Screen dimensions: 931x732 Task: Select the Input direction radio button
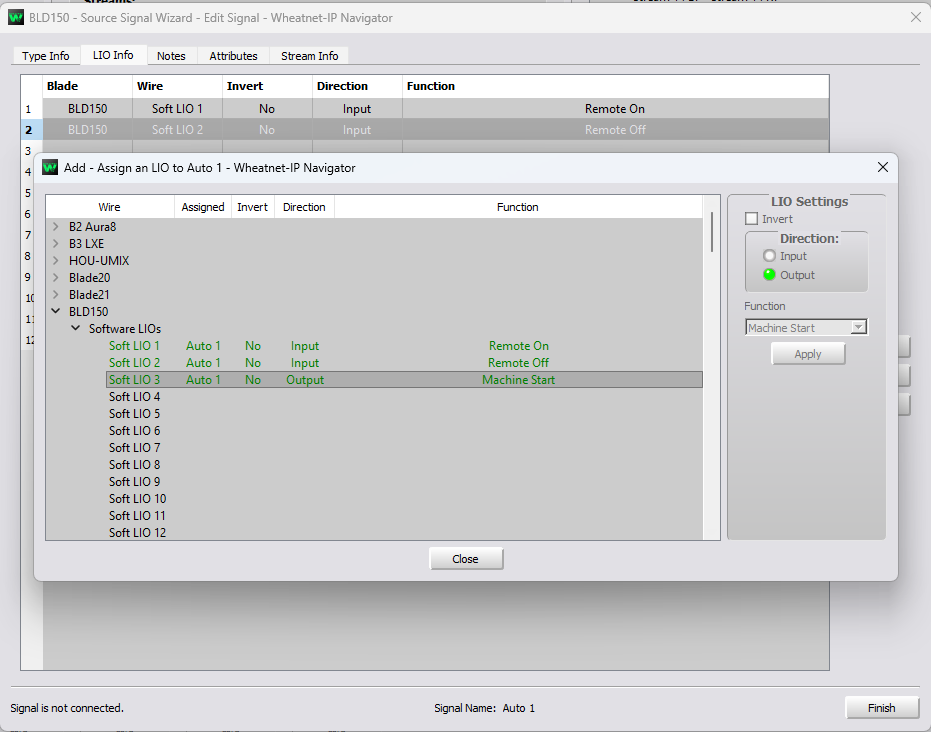click(x=770, y=256)
